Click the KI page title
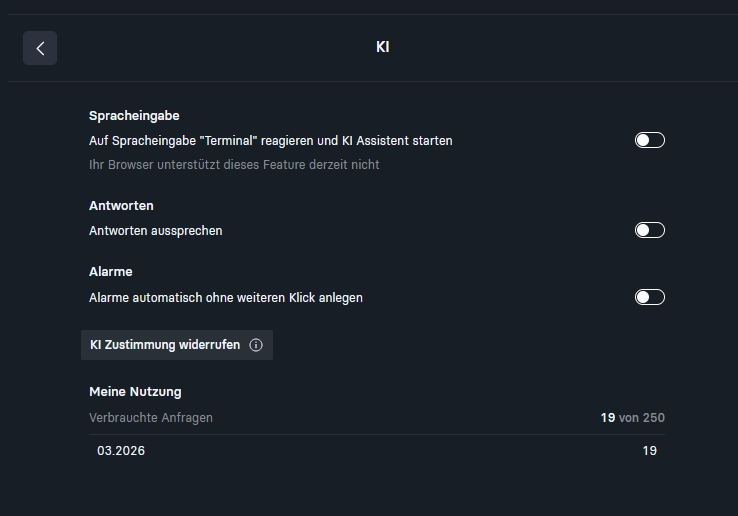The width and height of the screenshot is (738, 516). click(383, 47)
